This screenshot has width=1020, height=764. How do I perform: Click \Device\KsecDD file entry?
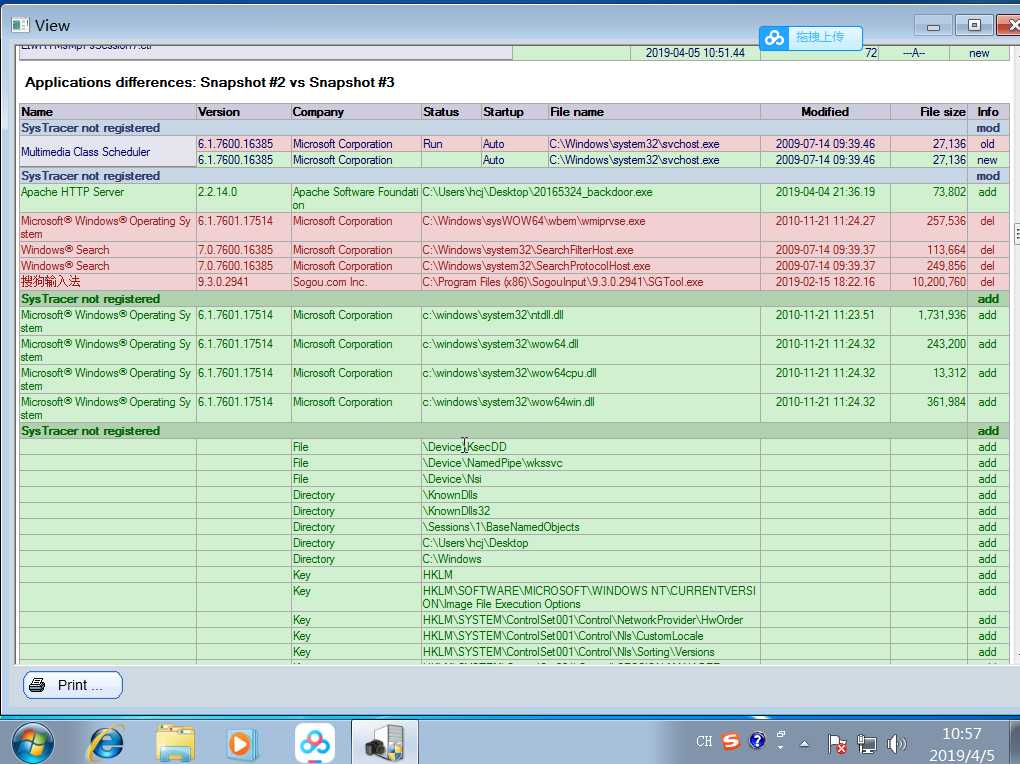(464, 447)
